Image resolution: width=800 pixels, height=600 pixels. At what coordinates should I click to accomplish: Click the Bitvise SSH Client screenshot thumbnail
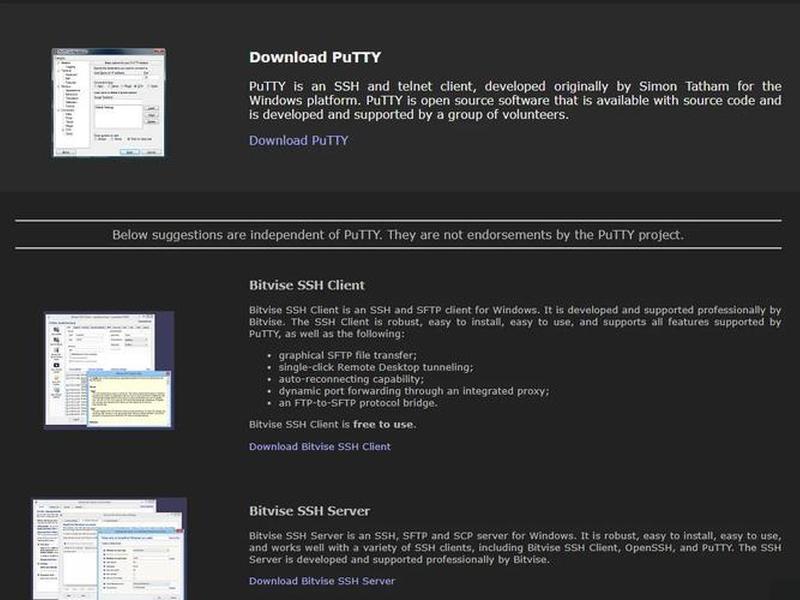(109, 370)
